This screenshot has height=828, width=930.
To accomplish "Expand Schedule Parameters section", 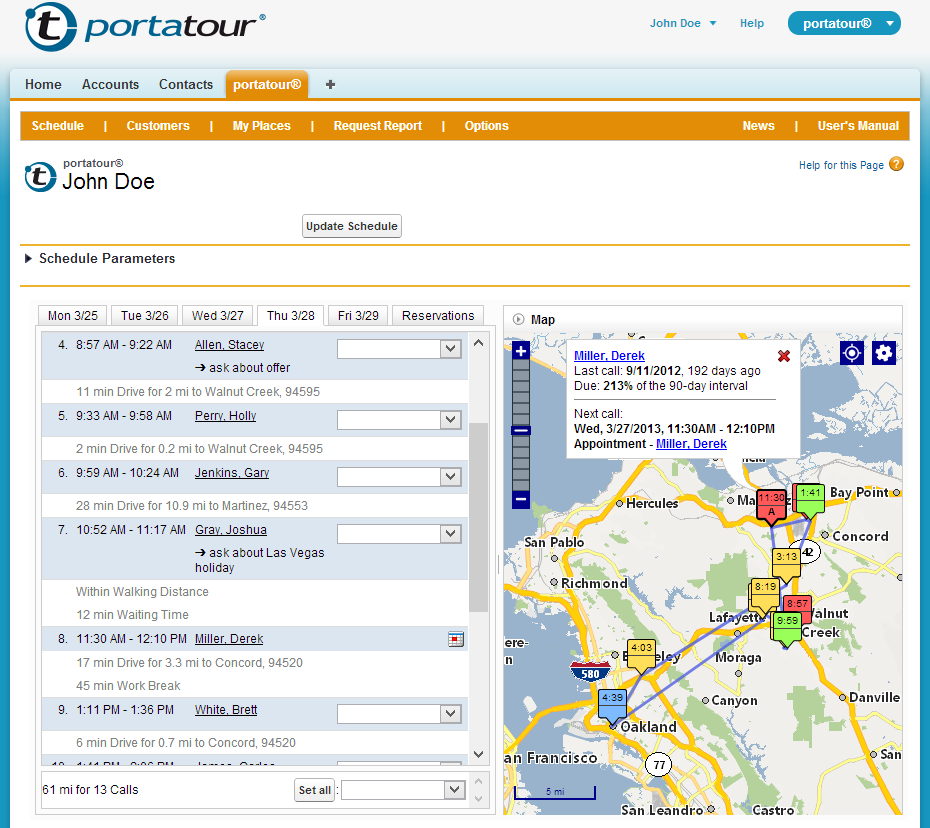I will click(x=28, y=259).
